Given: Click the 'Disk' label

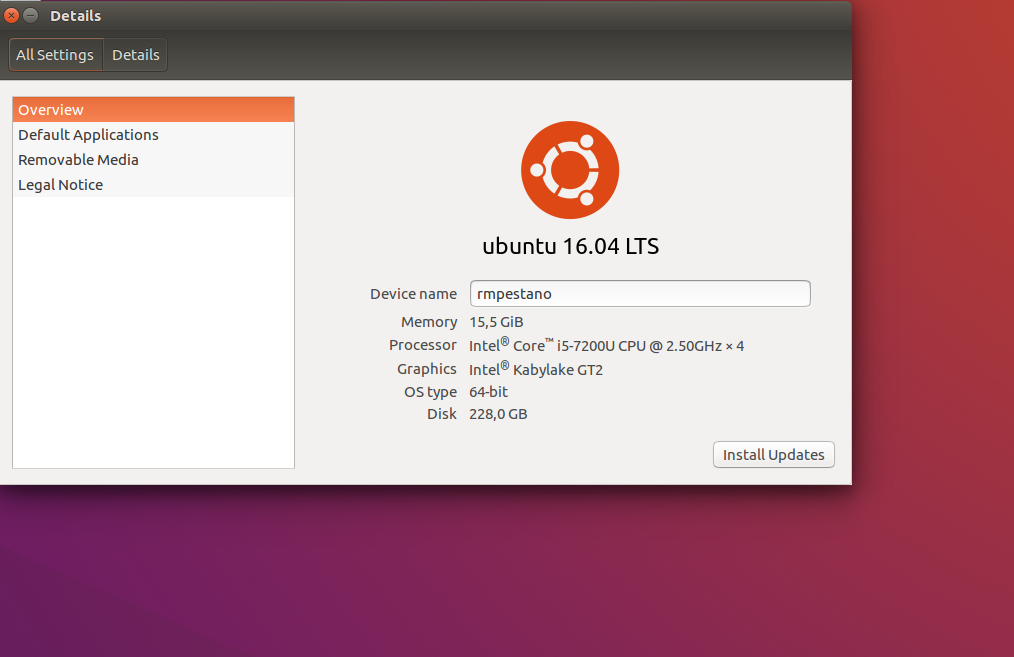Looking at the screenshot, I should pyautogui.click(x=442, y=414).
